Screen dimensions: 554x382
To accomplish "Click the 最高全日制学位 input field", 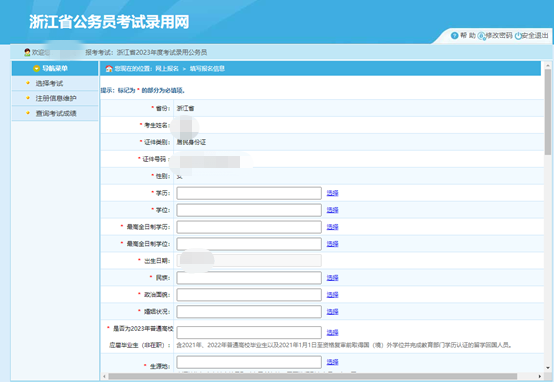I will tap(249, 244).
